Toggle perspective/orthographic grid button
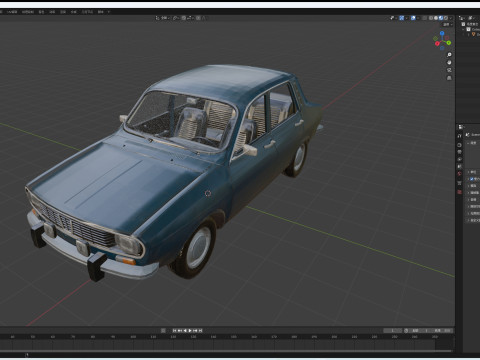 [x=449, y=78]
